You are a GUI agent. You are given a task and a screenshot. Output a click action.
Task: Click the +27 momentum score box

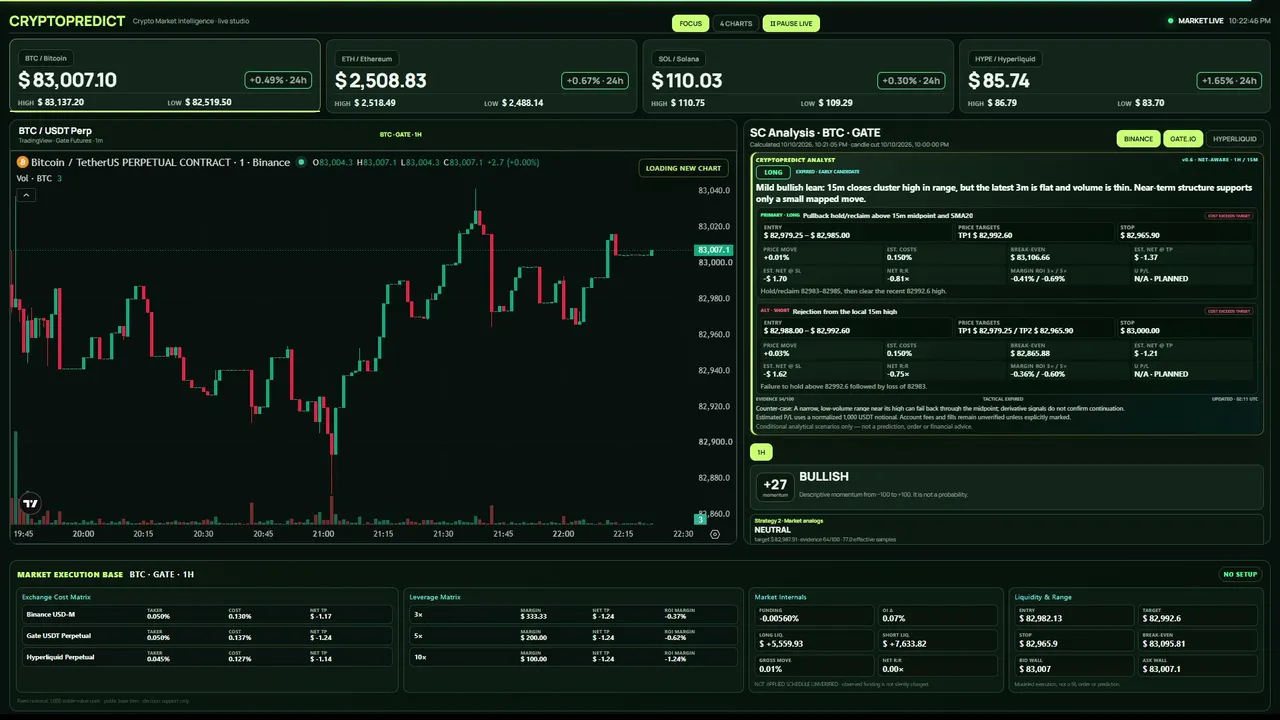774,486
